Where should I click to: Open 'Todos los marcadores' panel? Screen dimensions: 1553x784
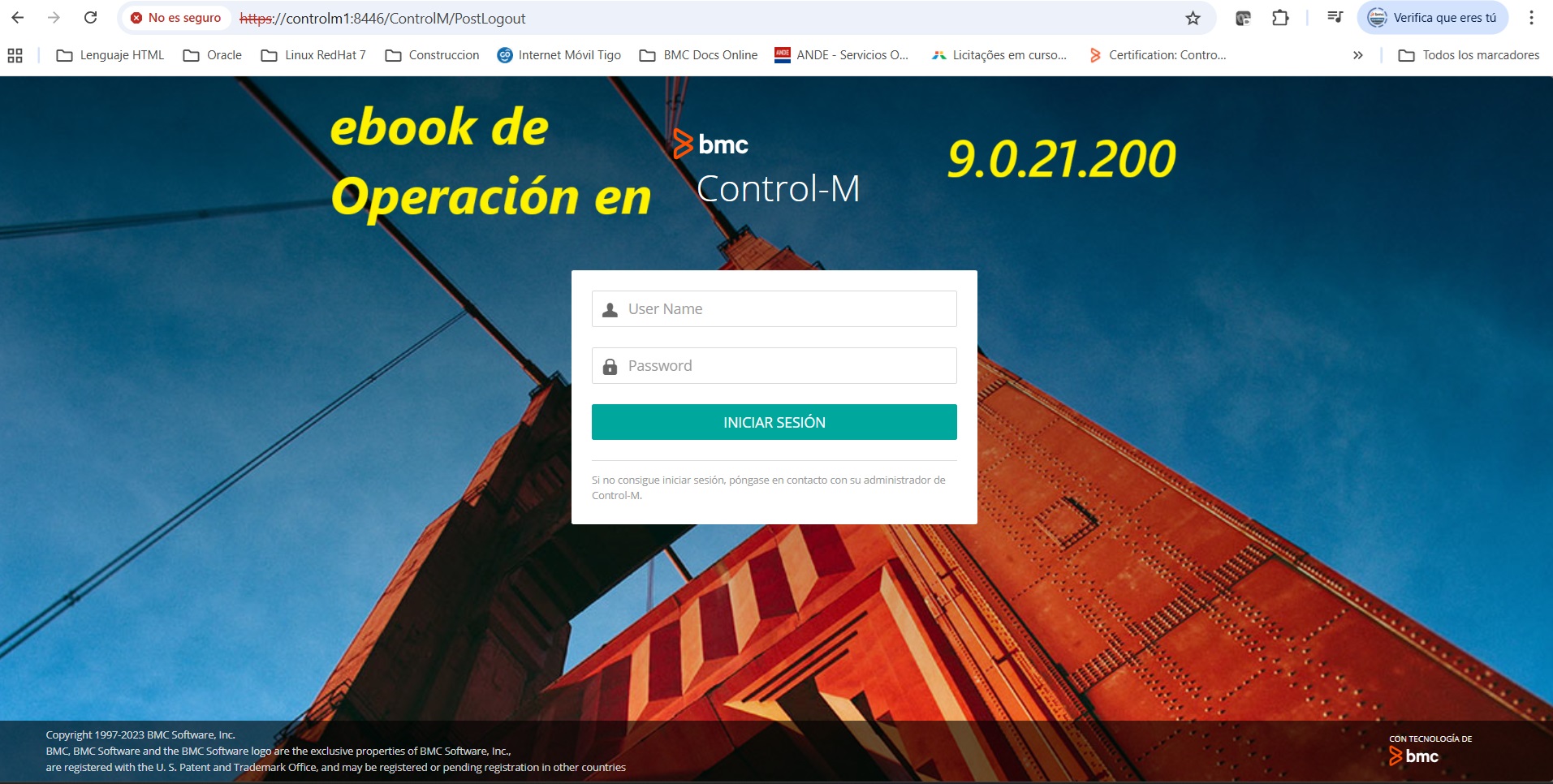pyautogui.click(x=1468, y=54)
